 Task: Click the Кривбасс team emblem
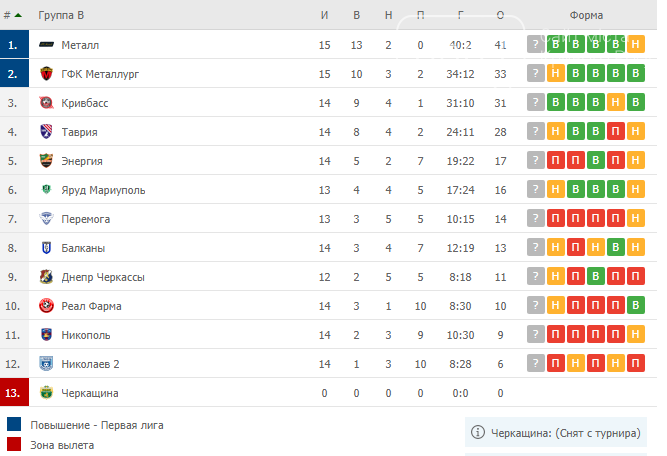click(x=46, y=103)
